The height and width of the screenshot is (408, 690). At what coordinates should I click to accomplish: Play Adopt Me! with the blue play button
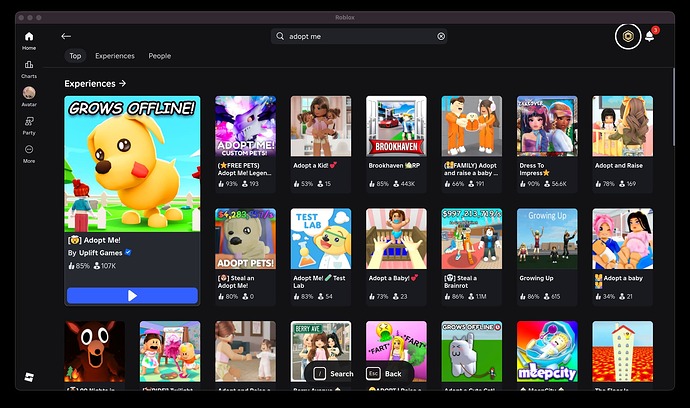coord(132,296)
